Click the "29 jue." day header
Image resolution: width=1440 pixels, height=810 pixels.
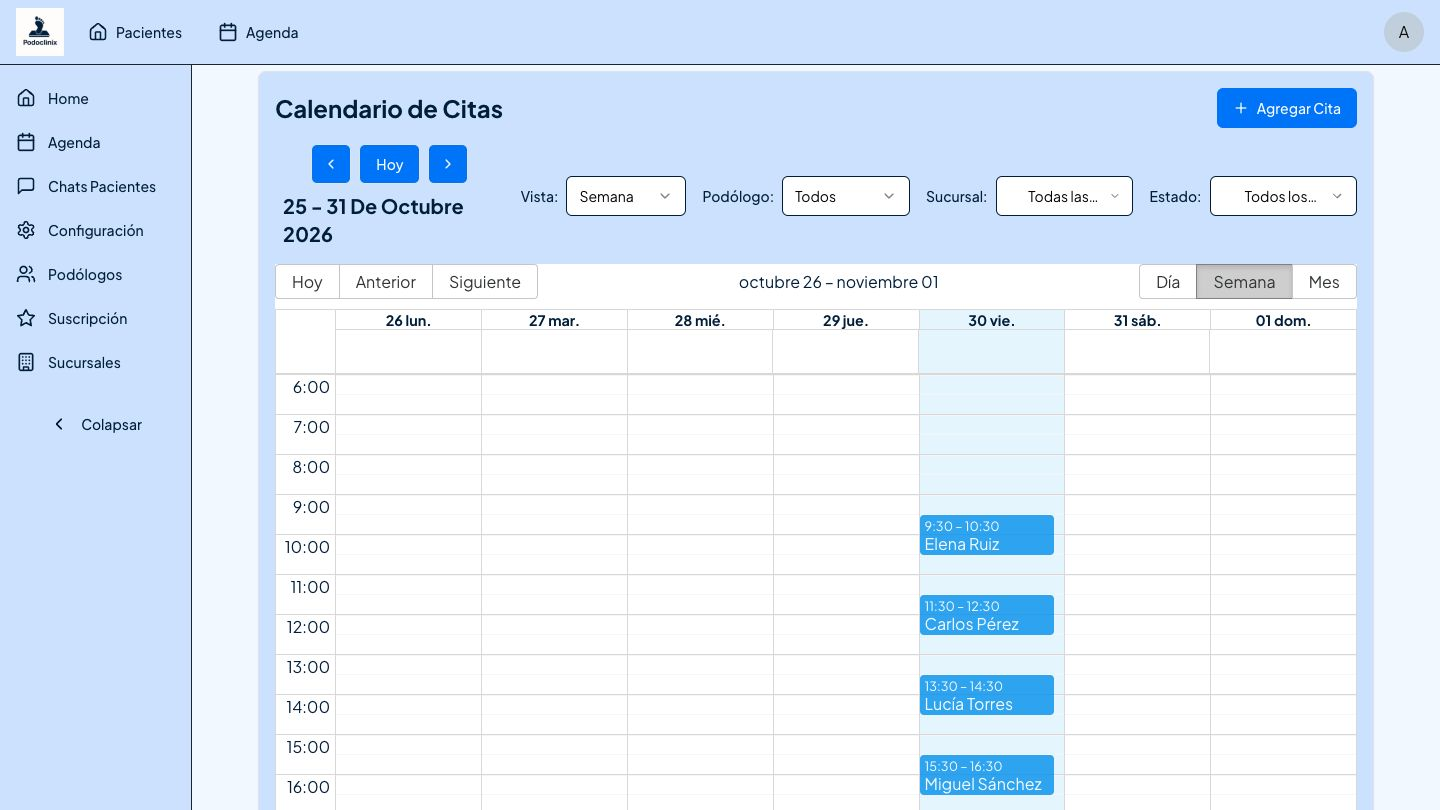[846, 320]
